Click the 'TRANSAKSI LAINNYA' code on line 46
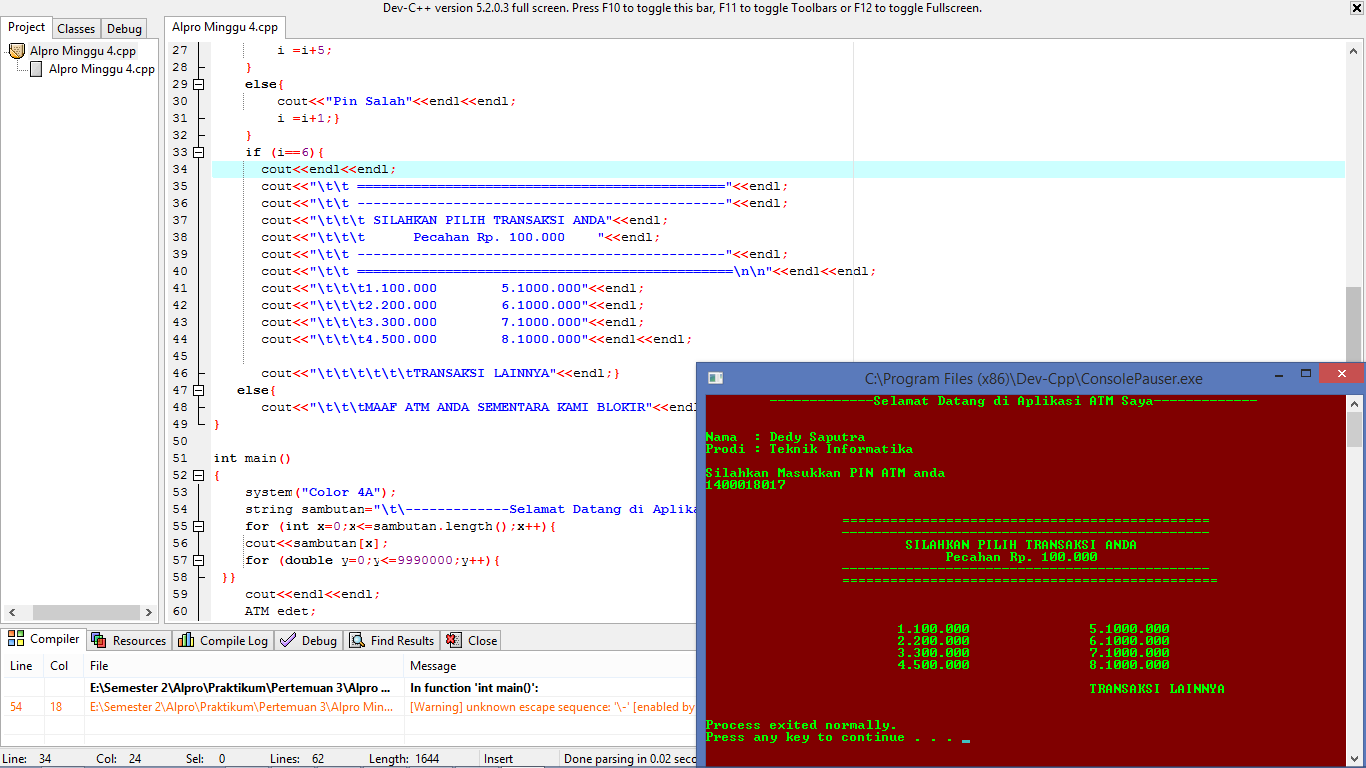 [x=441, y=373]
